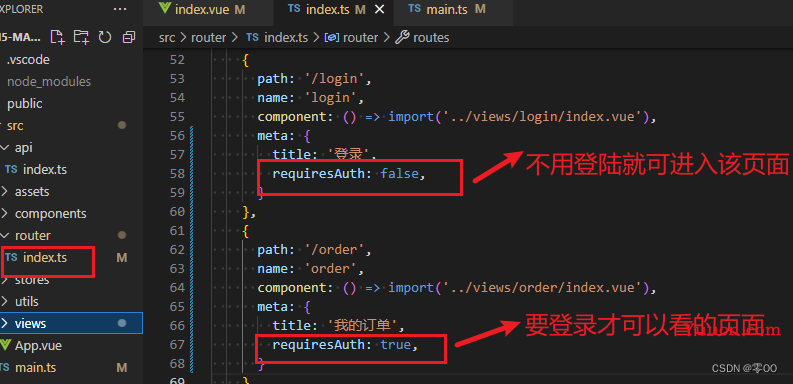
Task: Click router folder in the breadcrumb
Action: [x=208, y=38]
